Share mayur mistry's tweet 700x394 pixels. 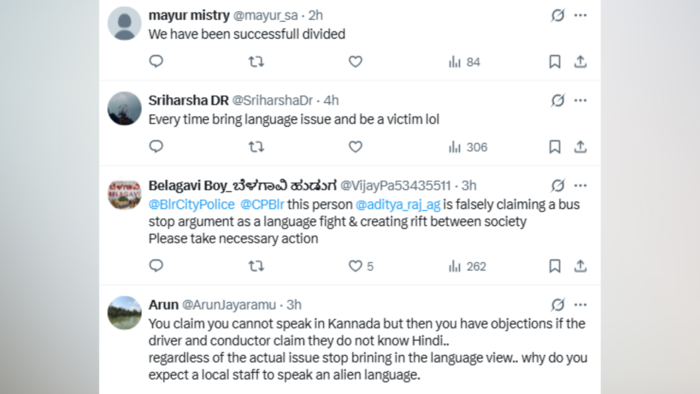(x=580, y=62)
